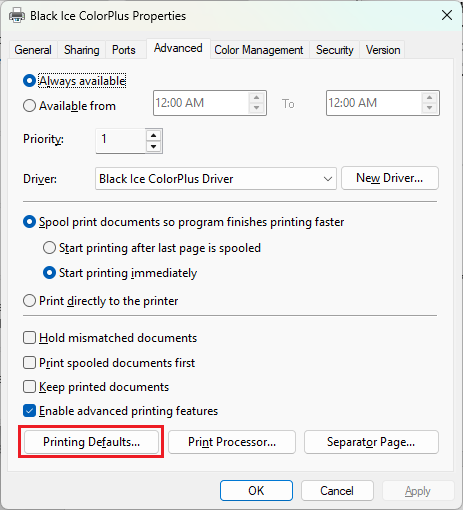Confirm settings with the OK button
Viewport: 463px width, 510px height.
[x=256, y=490]
